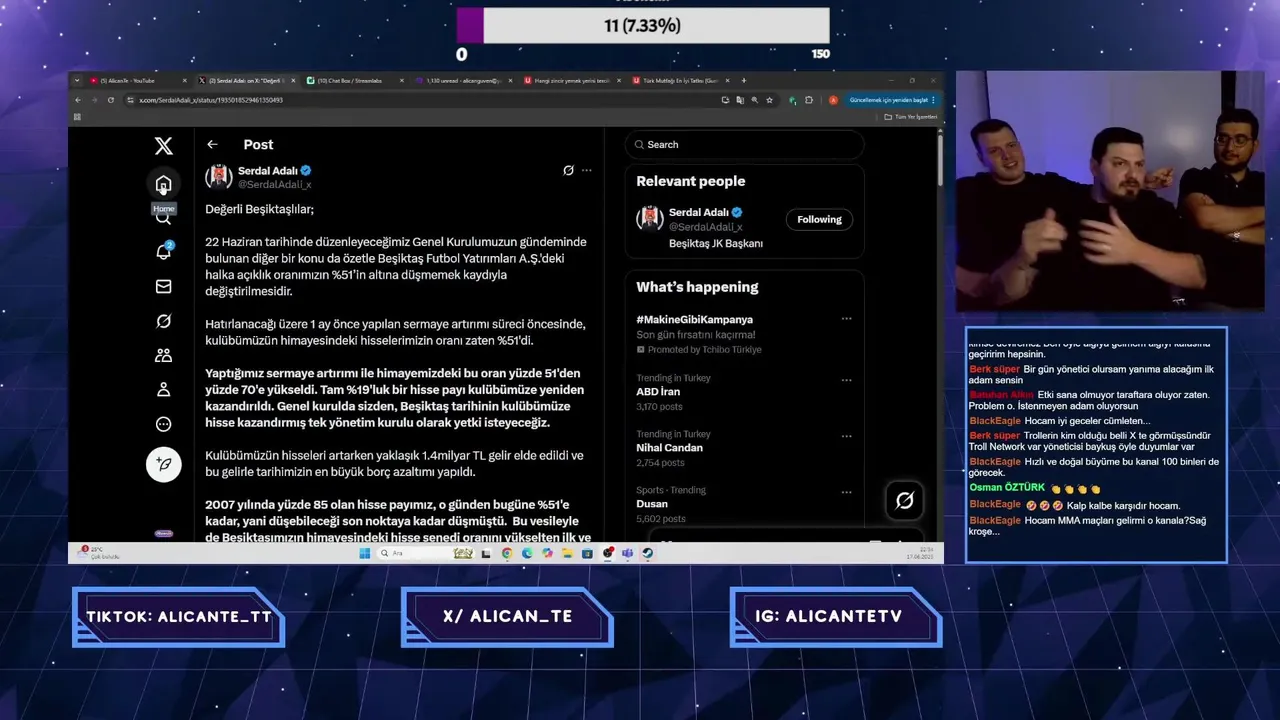
Task: Open options for #MakineGibiKampanya trend
Action: [846, 319]
